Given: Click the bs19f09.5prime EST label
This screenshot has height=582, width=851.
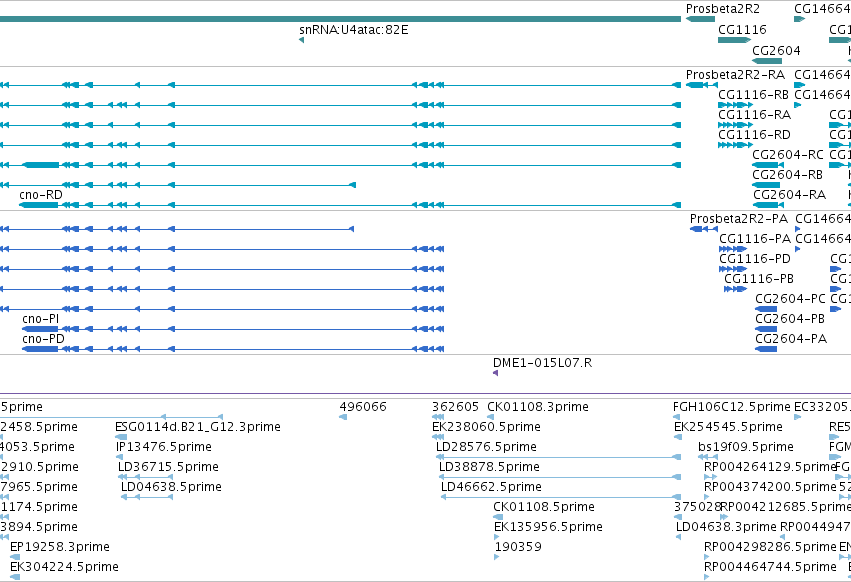Looking at the screenshot, I should [x=745, y=447].
